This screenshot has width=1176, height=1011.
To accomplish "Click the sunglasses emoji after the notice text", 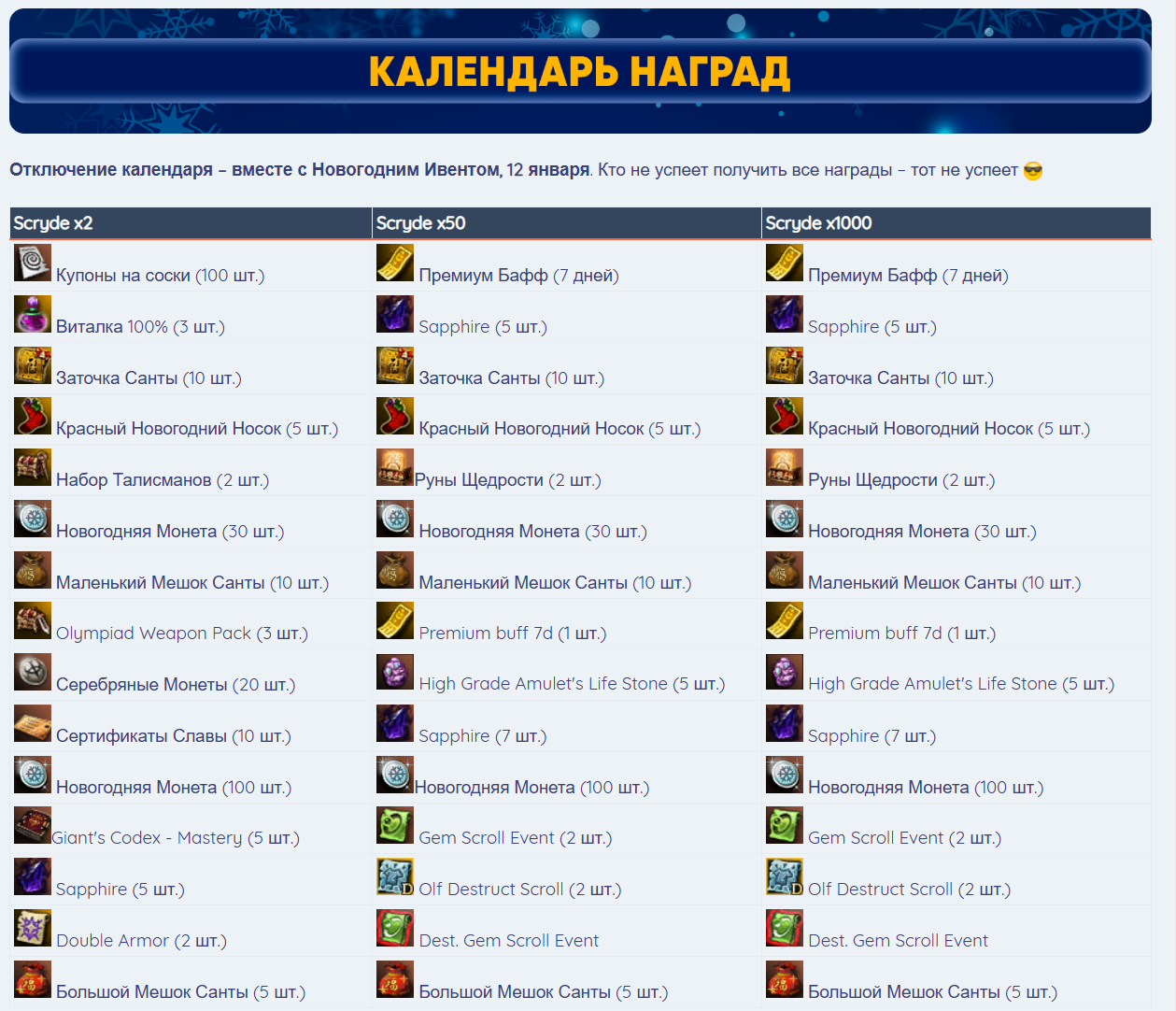I will 1033,171.
